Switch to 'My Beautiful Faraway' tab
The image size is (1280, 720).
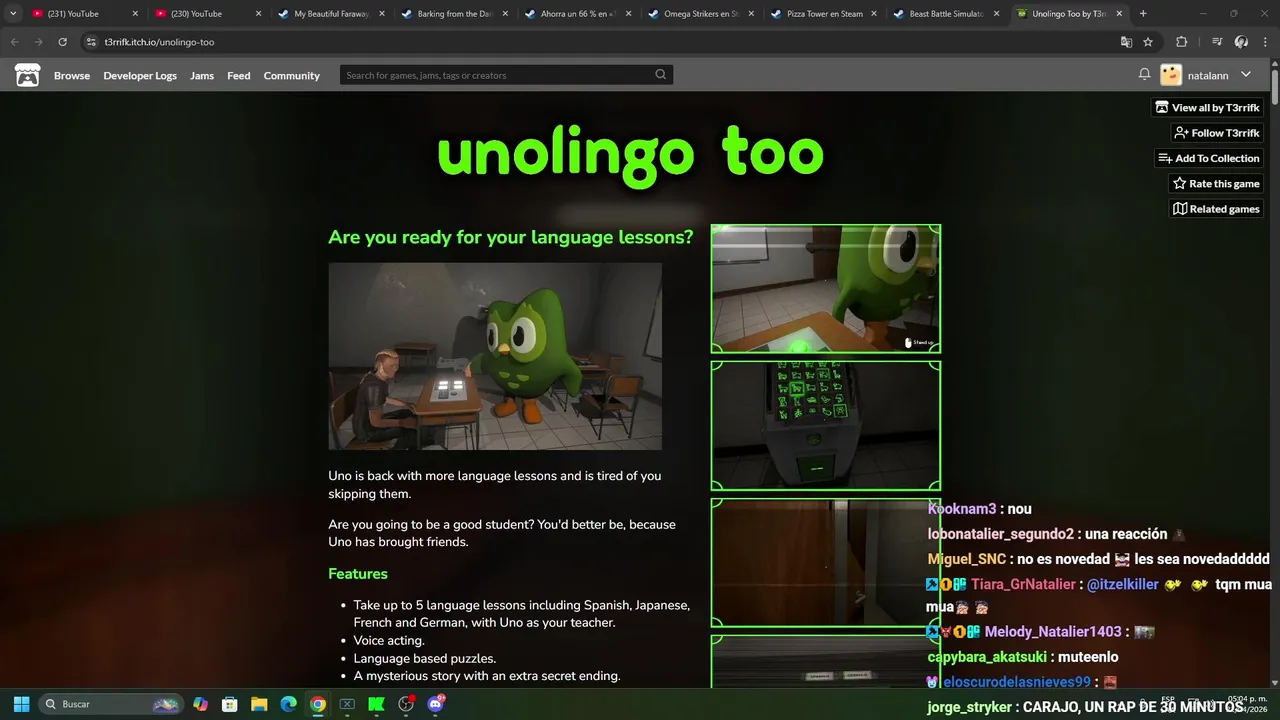pyautogui.click(x=331, y=14)
